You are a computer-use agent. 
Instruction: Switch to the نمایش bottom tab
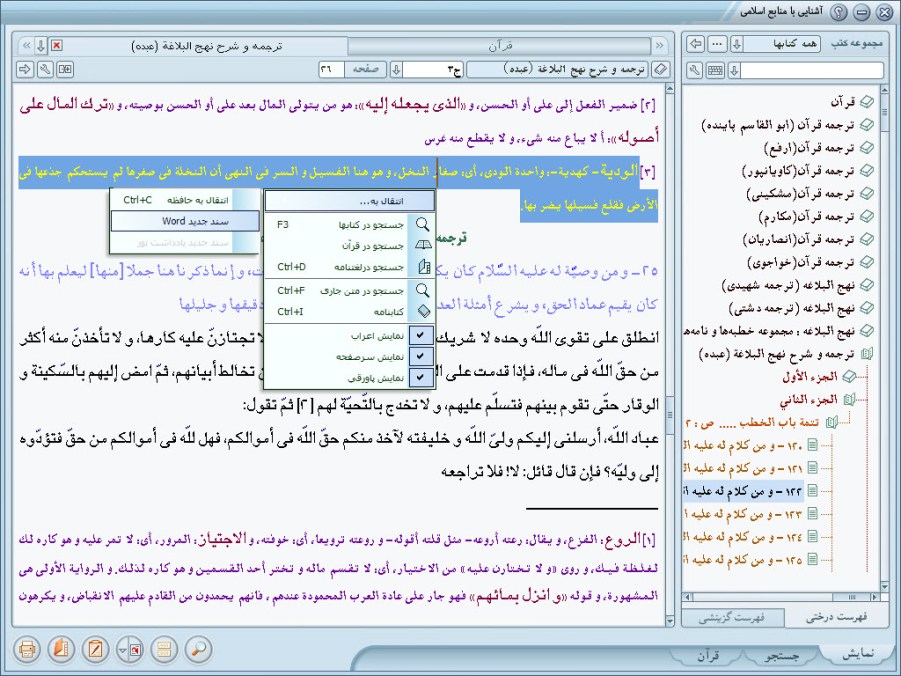[858, 655]
